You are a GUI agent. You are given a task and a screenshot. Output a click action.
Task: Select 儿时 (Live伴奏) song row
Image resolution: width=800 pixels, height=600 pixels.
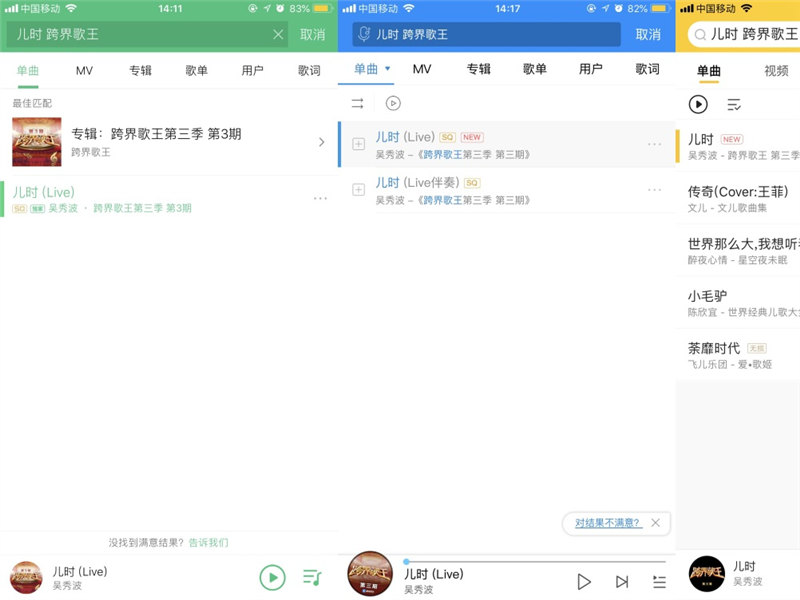507,190
